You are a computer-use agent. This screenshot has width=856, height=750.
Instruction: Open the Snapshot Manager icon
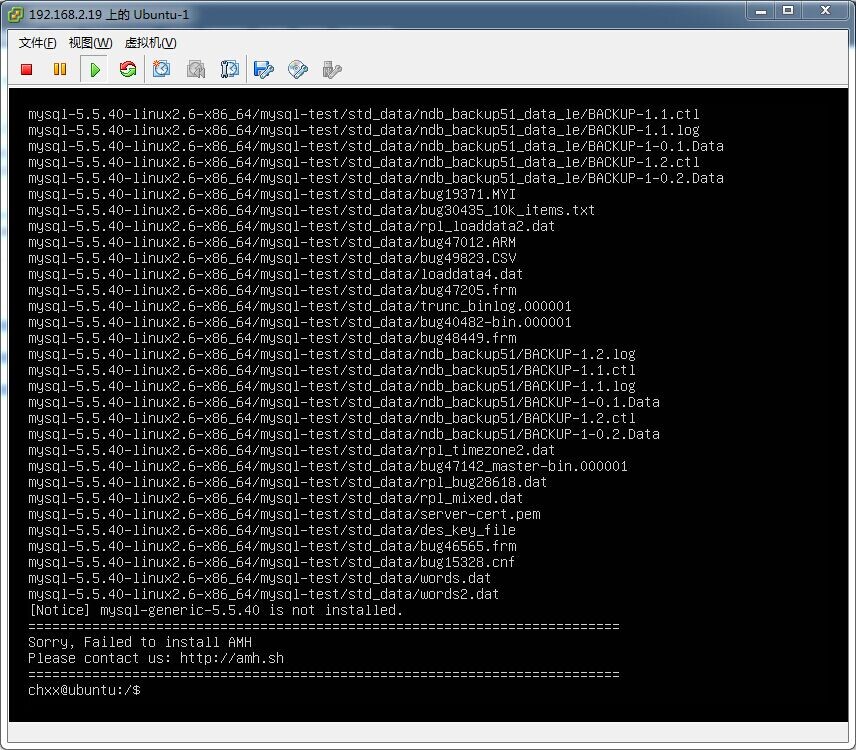(x=230, y=69)
